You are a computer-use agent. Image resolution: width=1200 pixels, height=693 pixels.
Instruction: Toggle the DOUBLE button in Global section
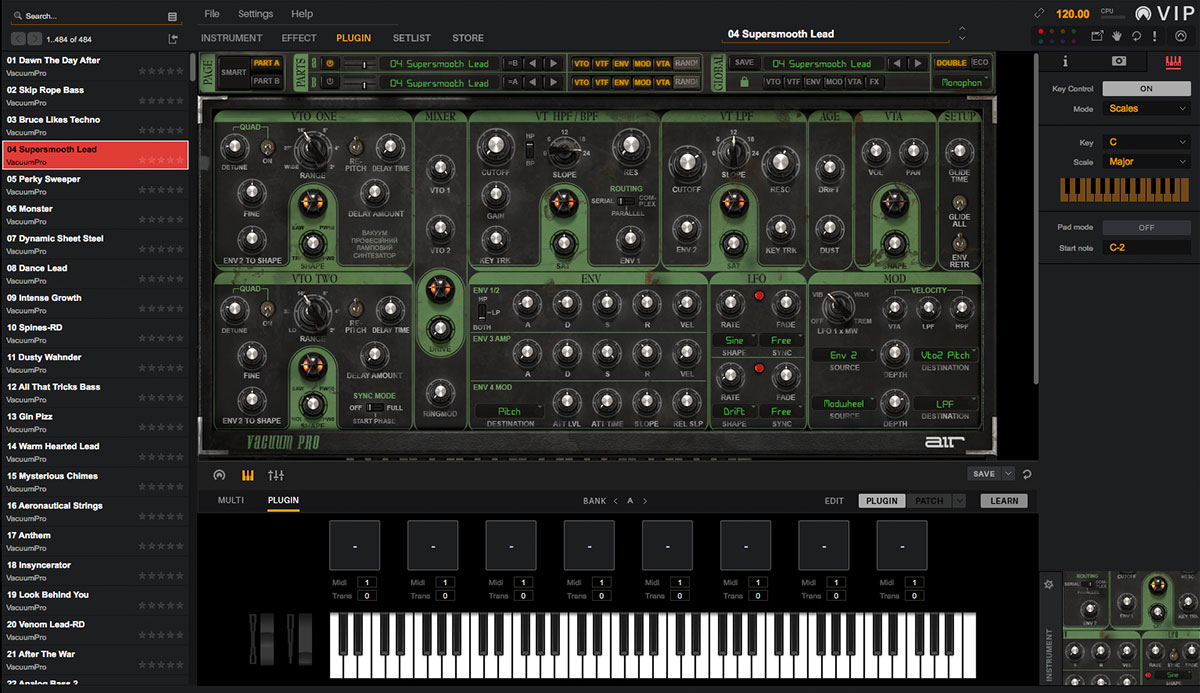(951, 63)
